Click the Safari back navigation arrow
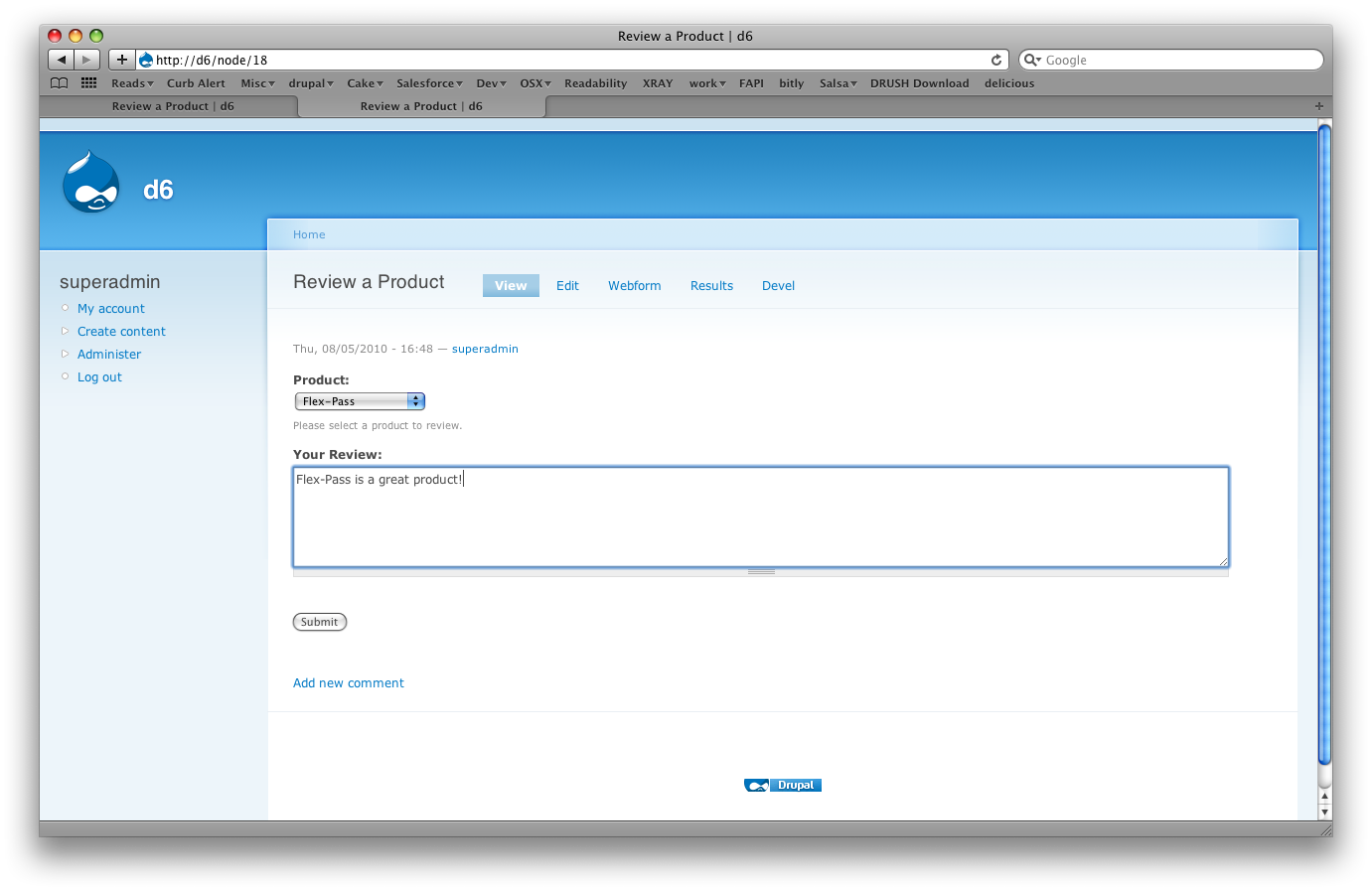 (60, 59)
